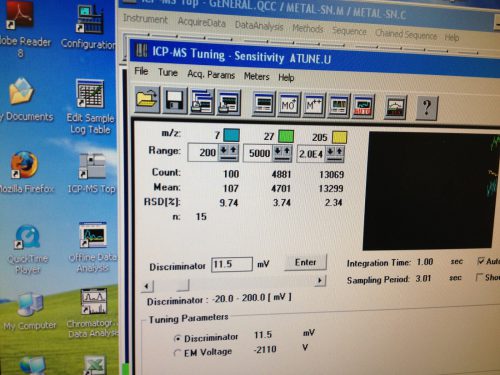Viewport: 500px width, 375px height.
Task: Decrease the range for m/z 27
Action: (x=277, y=152)
